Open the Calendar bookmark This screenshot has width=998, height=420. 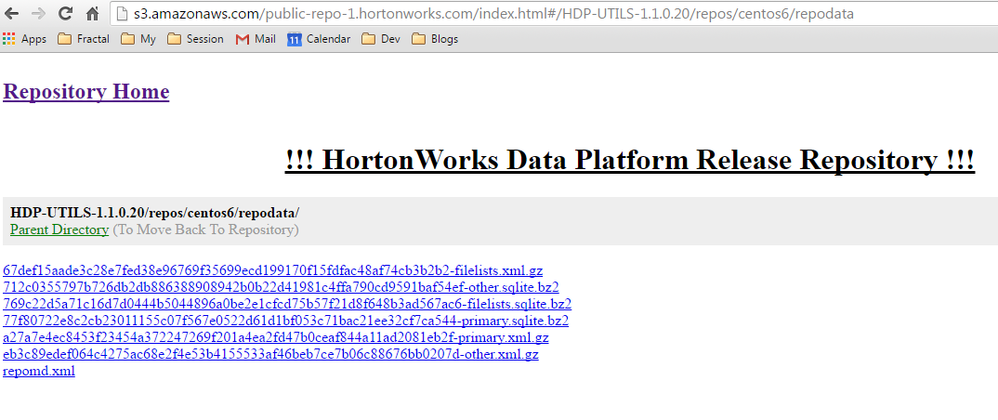pos(319,39)
